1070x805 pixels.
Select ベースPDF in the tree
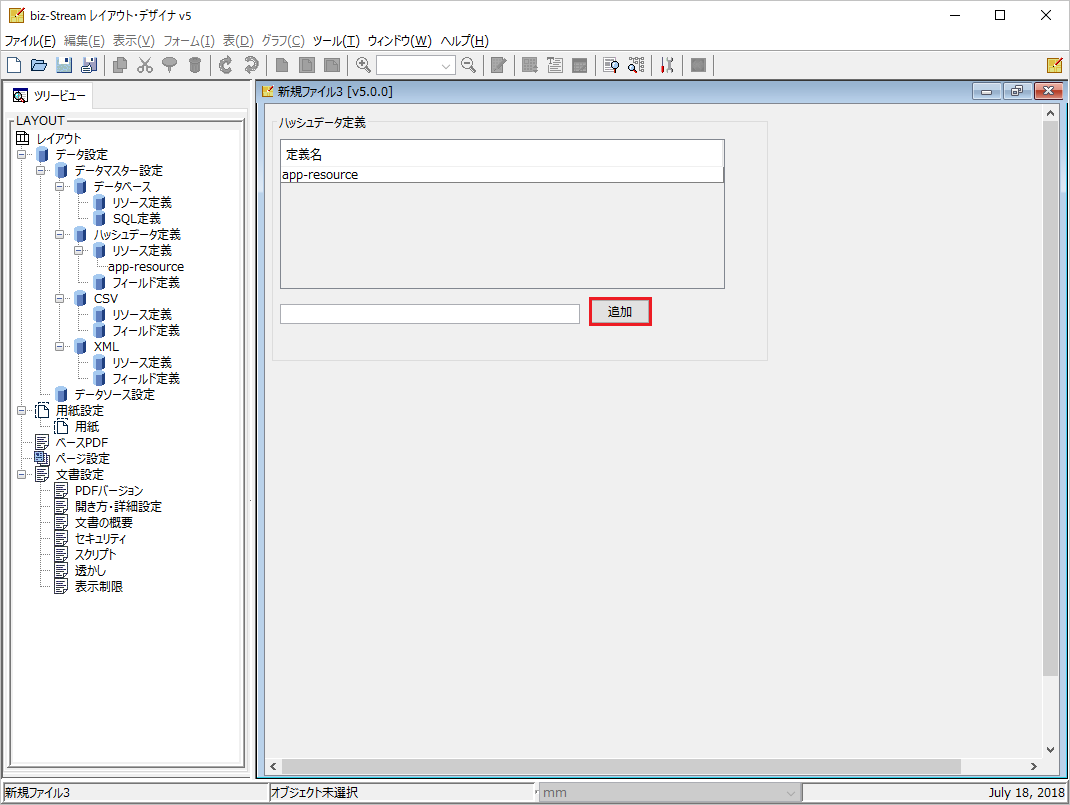81,443
